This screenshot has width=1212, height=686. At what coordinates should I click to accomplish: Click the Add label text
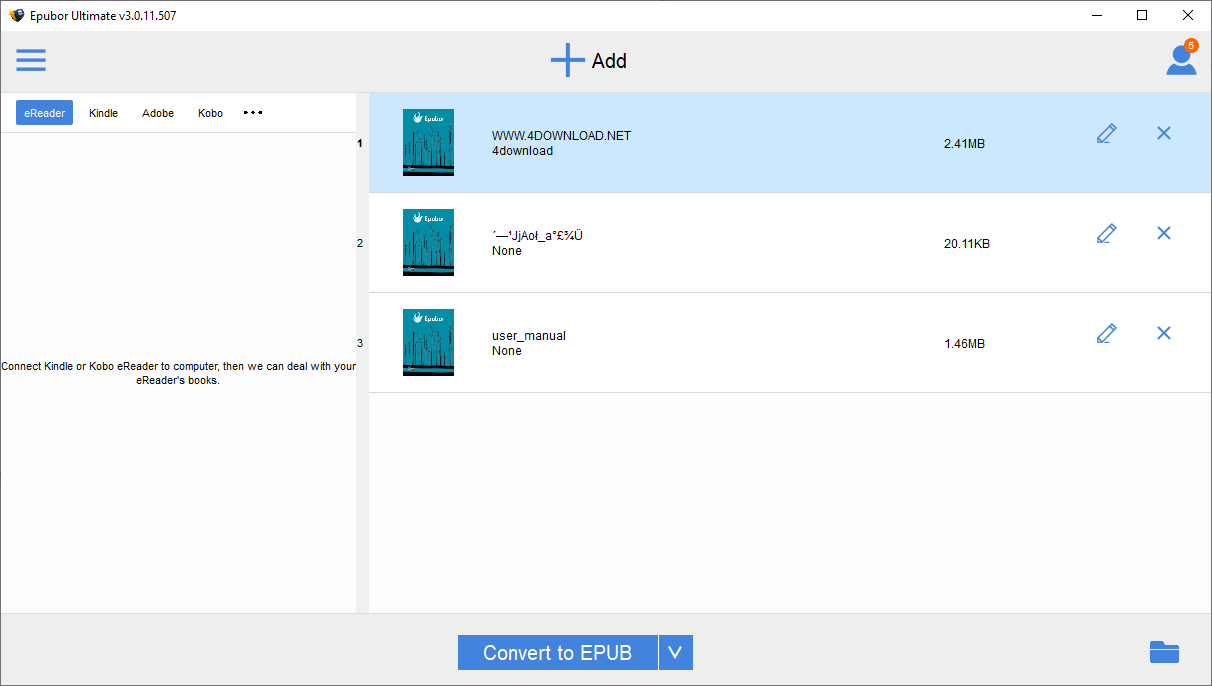point(609,61)
